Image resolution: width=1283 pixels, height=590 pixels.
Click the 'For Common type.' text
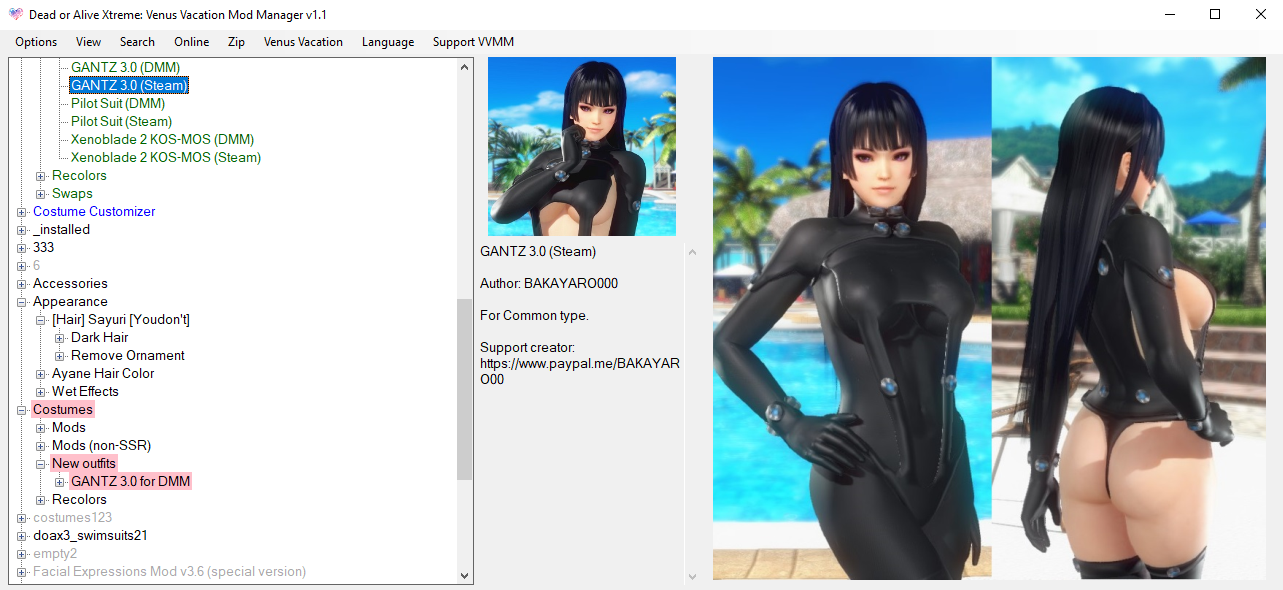point(534,315)
